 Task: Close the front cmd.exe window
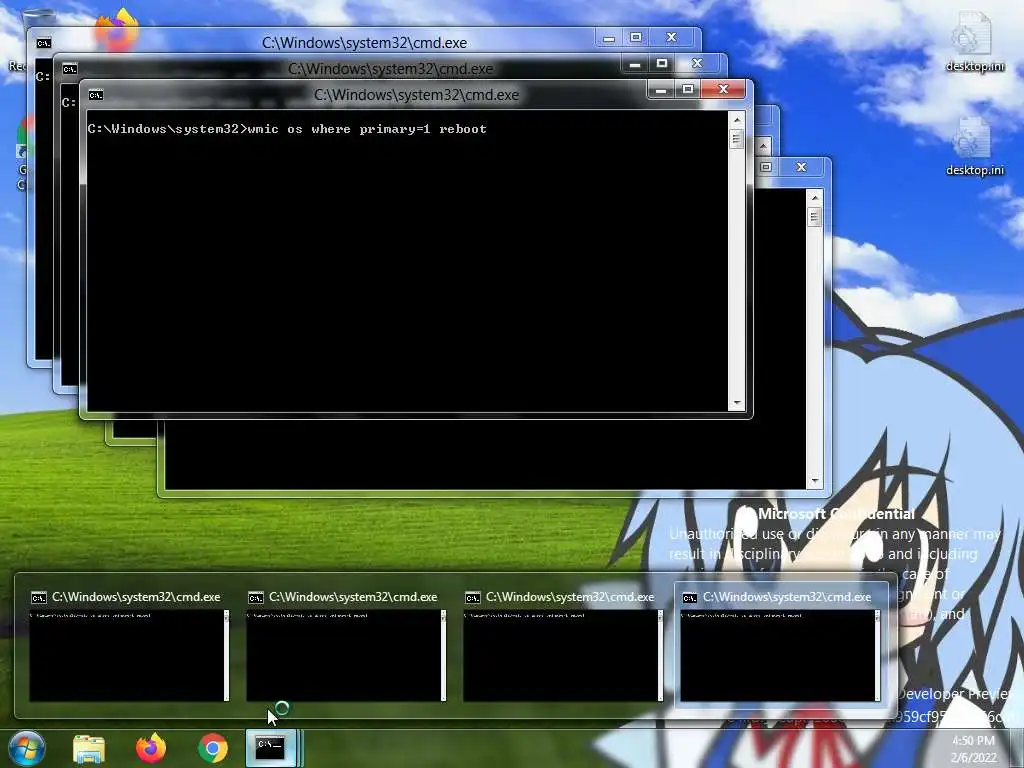click(x=723, y=89)
